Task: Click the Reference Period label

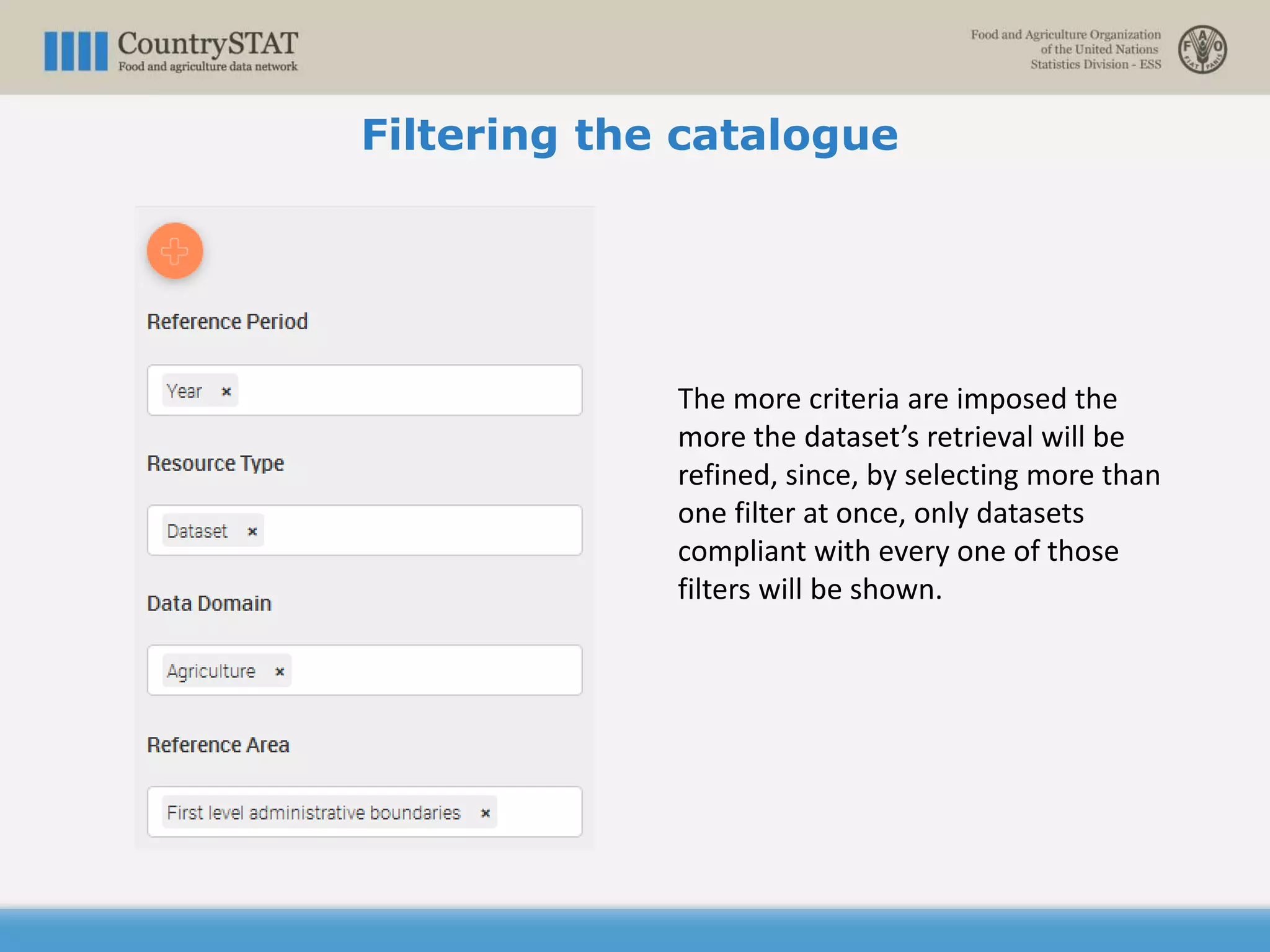Action: tap(227, 322)
